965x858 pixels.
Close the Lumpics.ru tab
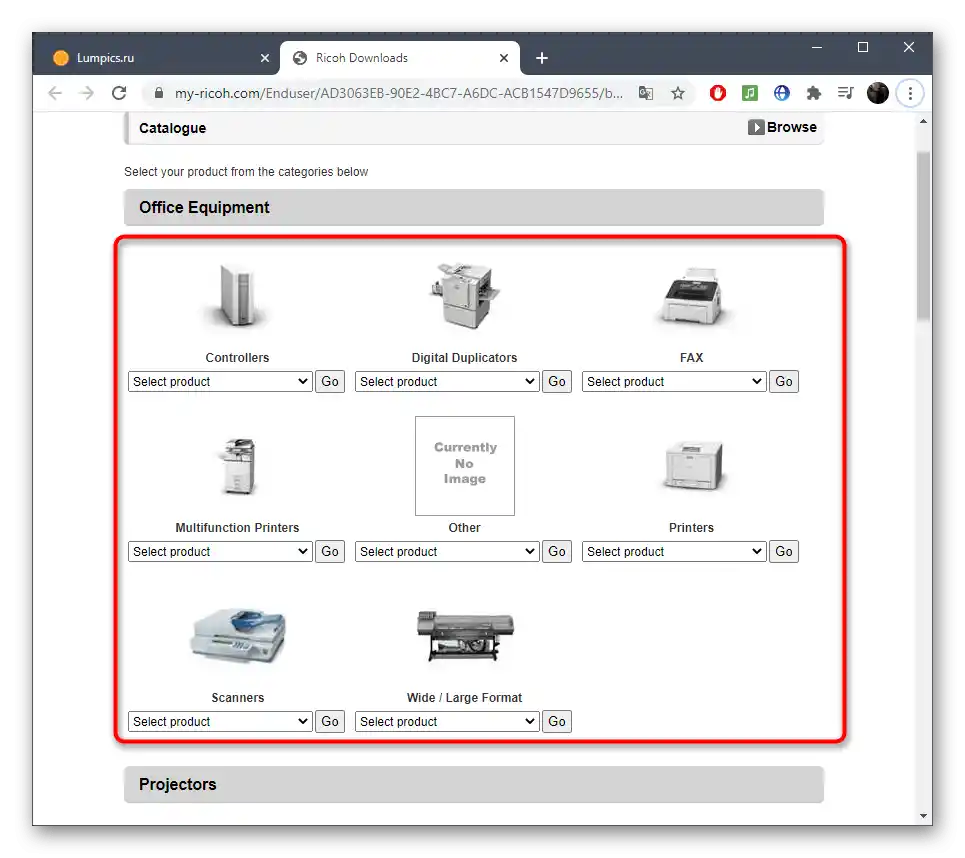coord(265,58)
